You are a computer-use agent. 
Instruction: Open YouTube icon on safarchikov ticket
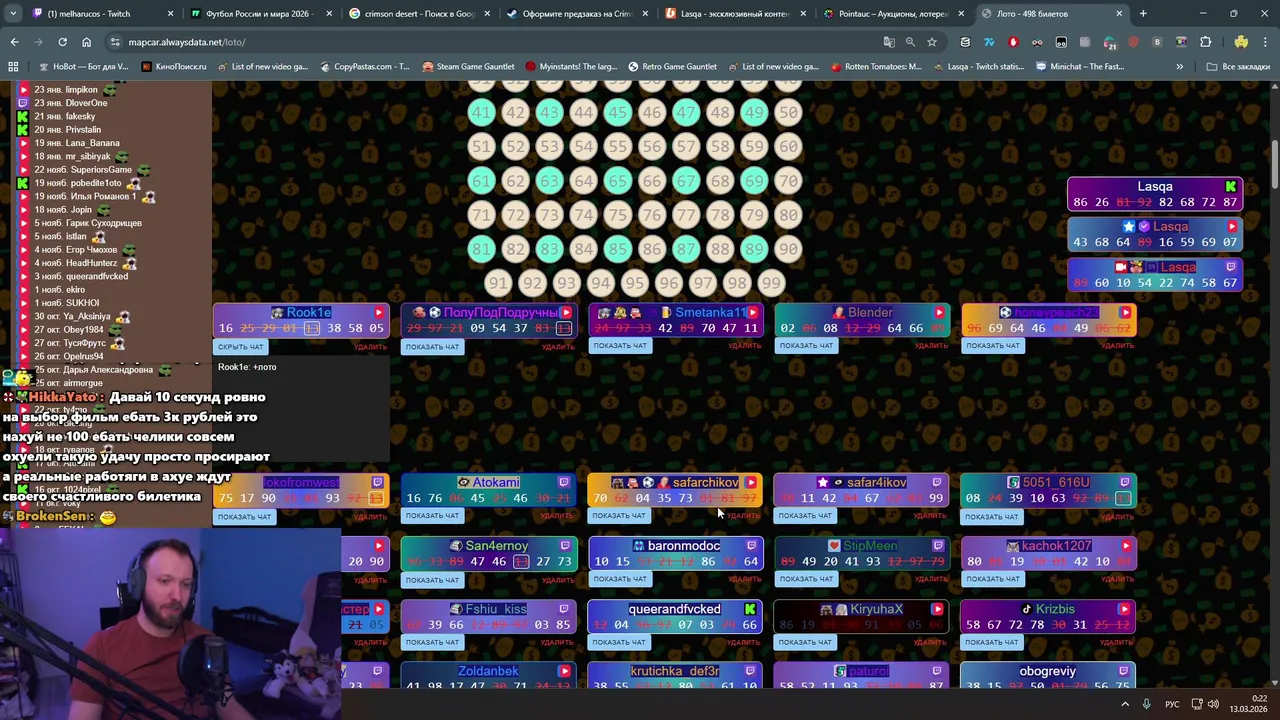(x=751, y=483)
